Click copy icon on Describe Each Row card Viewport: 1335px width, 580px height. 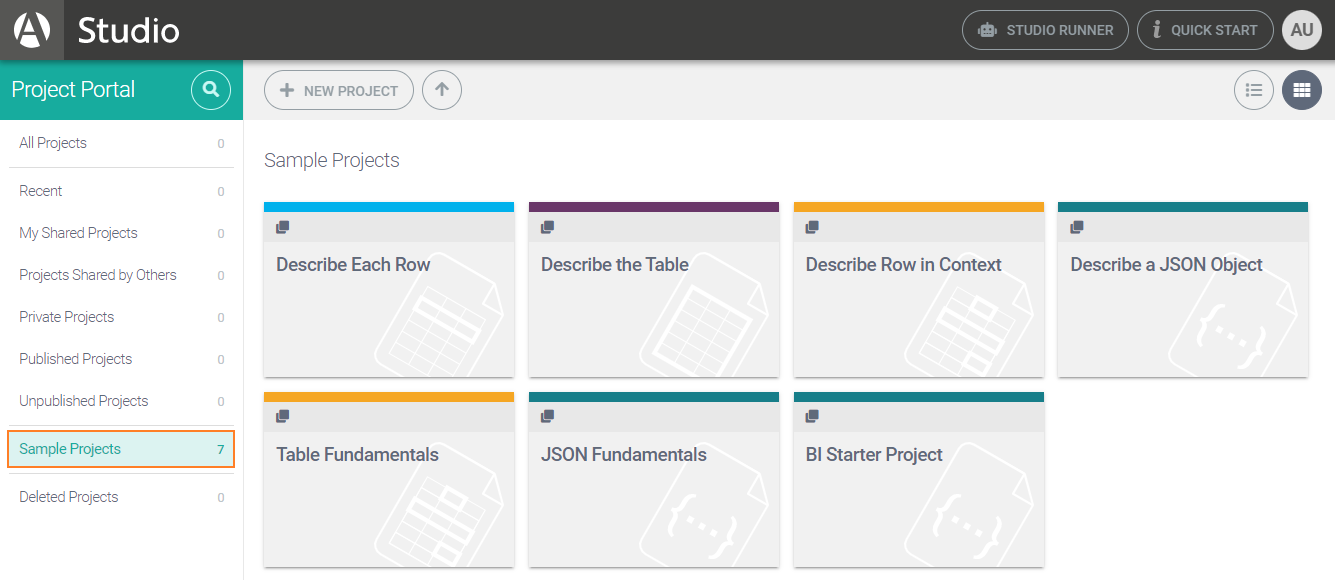tap(283, 227)
